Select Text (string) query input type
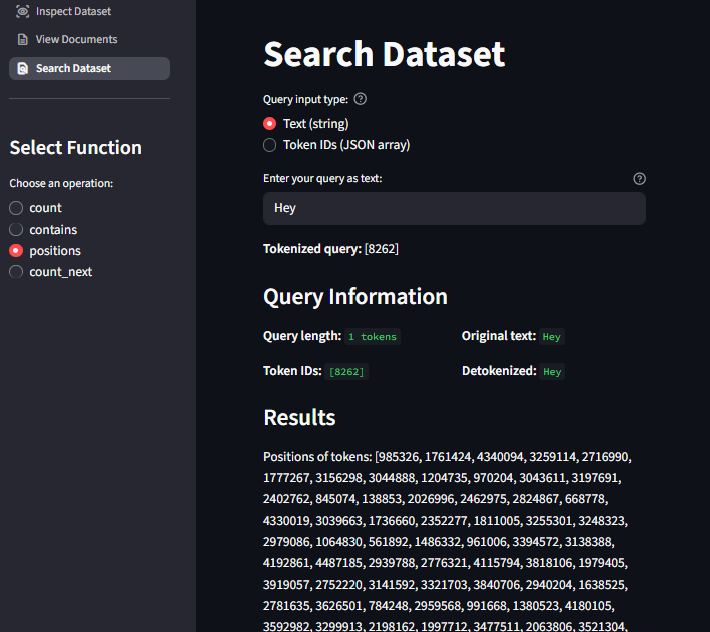The width and height of the screenshot is (710, 632). [x=270, y=124]
